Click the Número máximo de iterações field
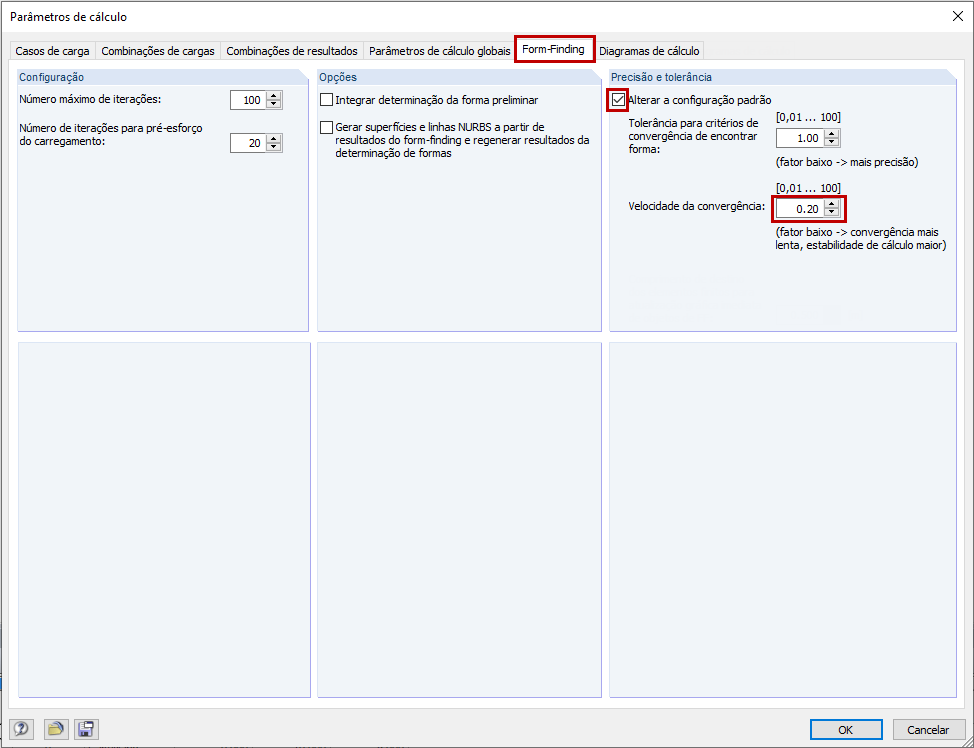The image size is (974, 748). pyautogui.click(x=248, y=100)
